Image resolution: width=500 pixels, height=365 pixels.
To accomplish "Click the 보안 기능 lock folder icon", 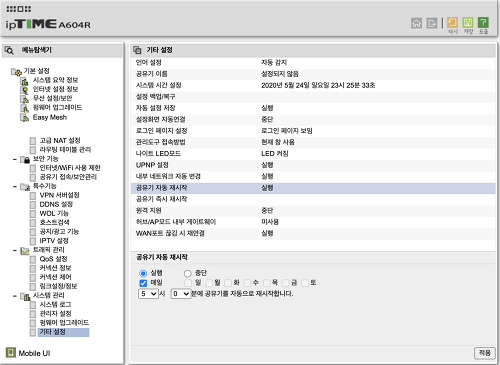I will 25,159.
